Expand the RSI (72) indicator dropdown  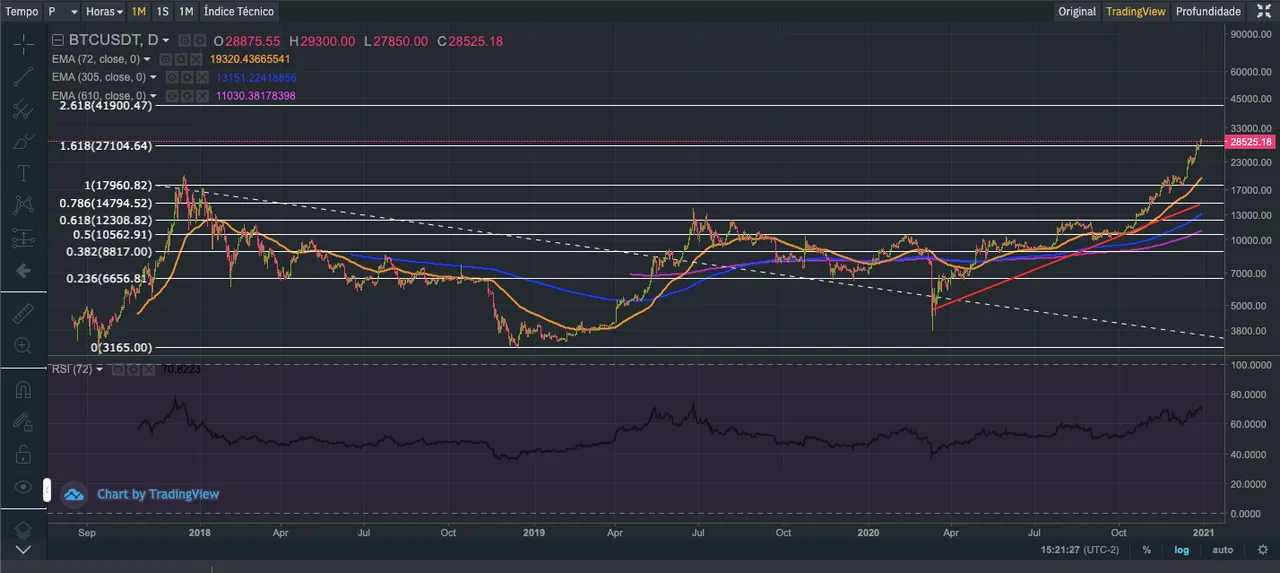(100, 369)
